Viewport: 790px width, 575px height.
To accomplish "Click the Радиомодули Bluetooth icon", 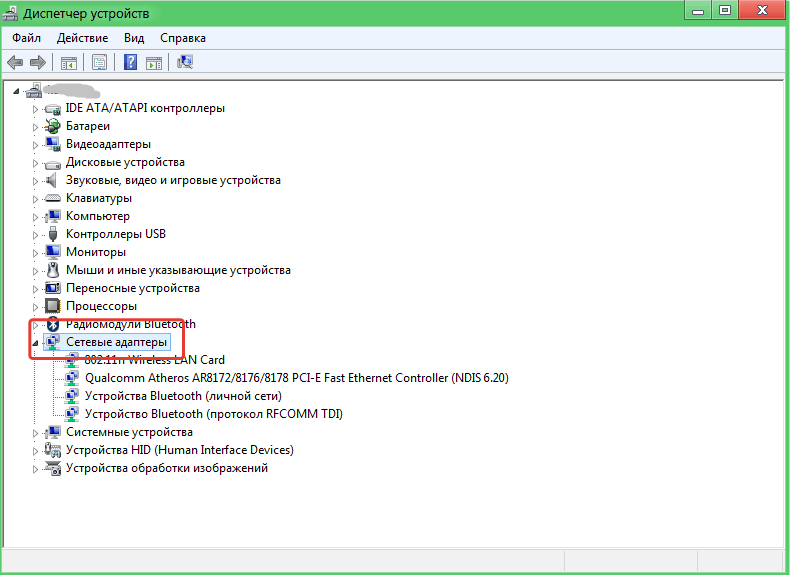I will click(53, 324).
